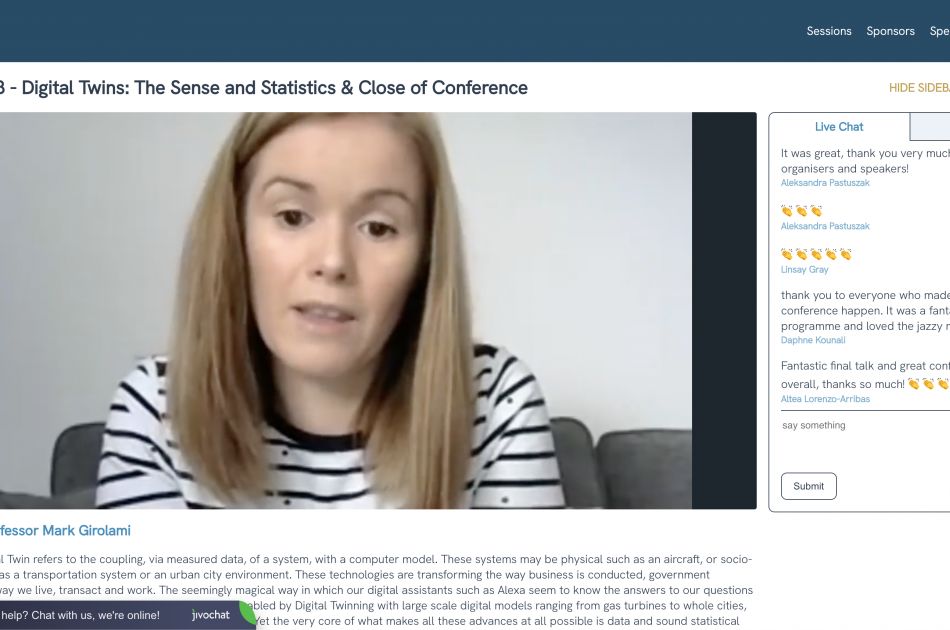950x630 pixels.
Task: Select the tab next to Live Chat
Action: tap(930, 127)
